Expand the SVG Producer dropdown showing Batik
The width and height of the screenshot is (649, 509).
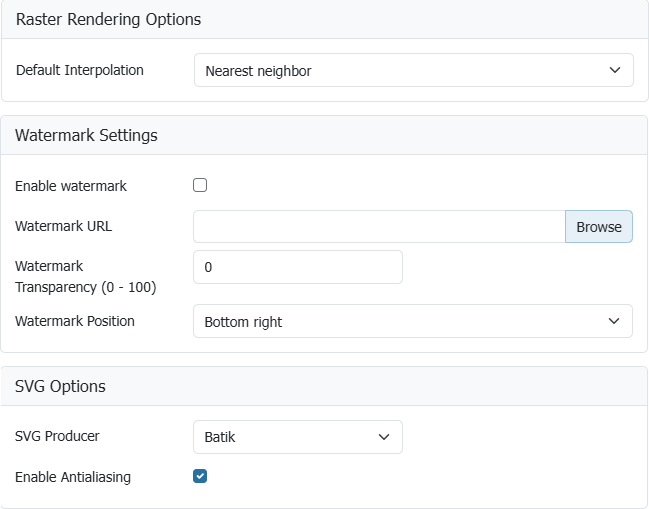click(x=297, y=437)
